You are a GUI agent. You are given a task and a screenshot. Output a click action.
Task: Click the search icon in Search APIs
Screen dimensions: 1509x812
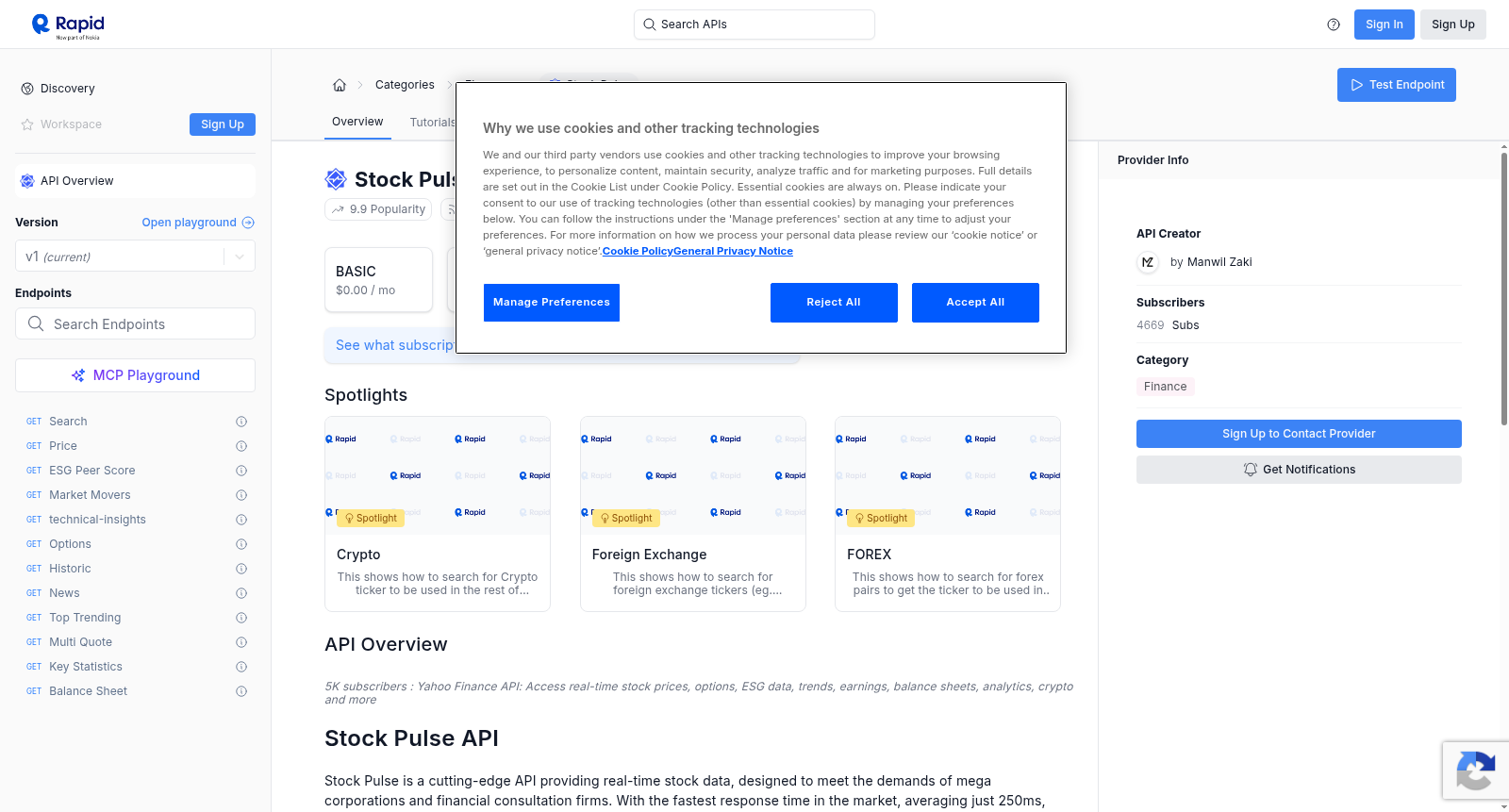(649, 25)
